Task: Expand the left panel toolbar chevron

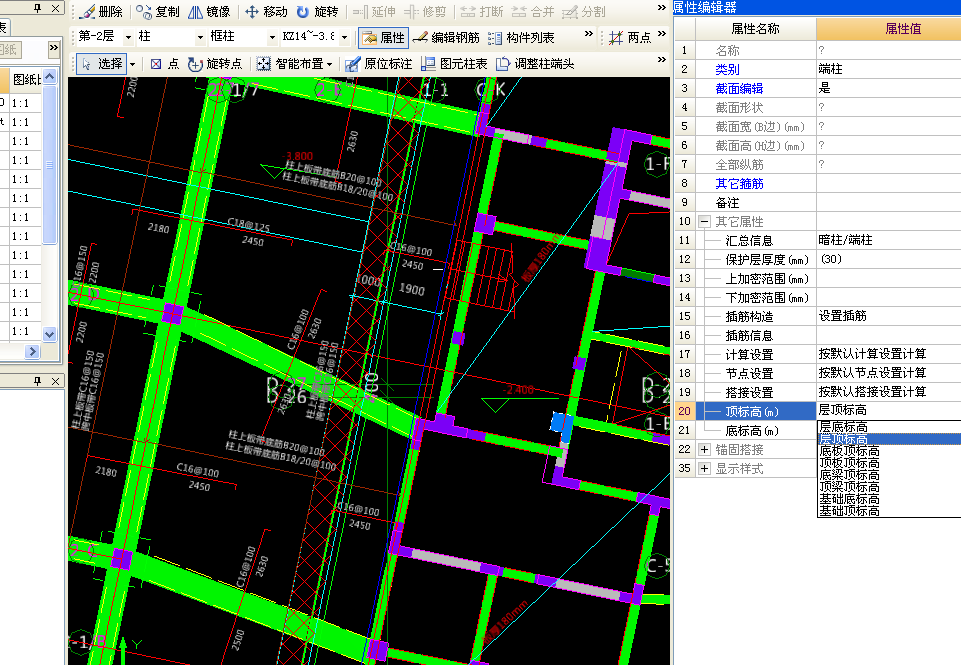Action: 54,47
